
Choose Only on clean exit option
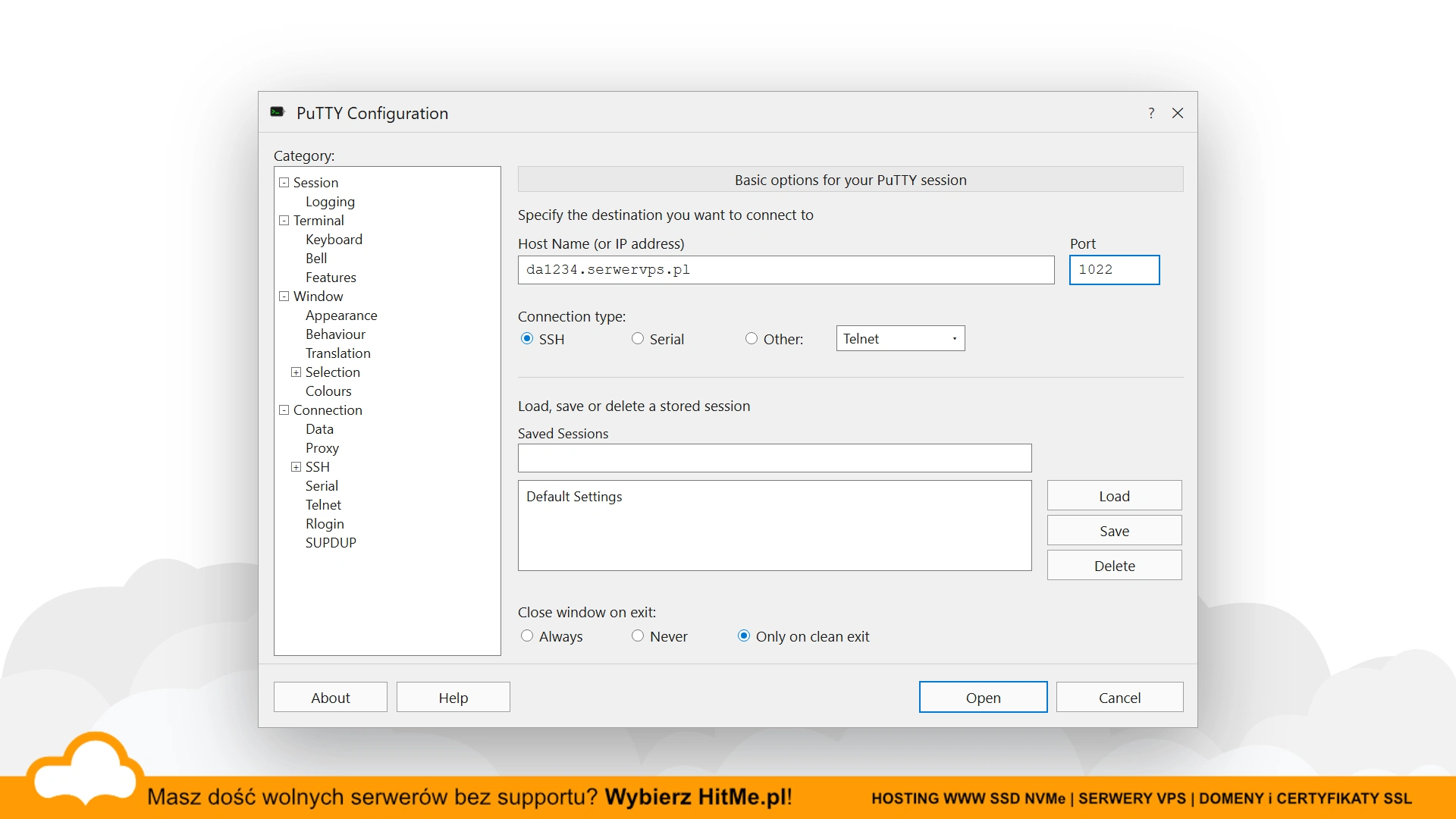coord(744,636)
